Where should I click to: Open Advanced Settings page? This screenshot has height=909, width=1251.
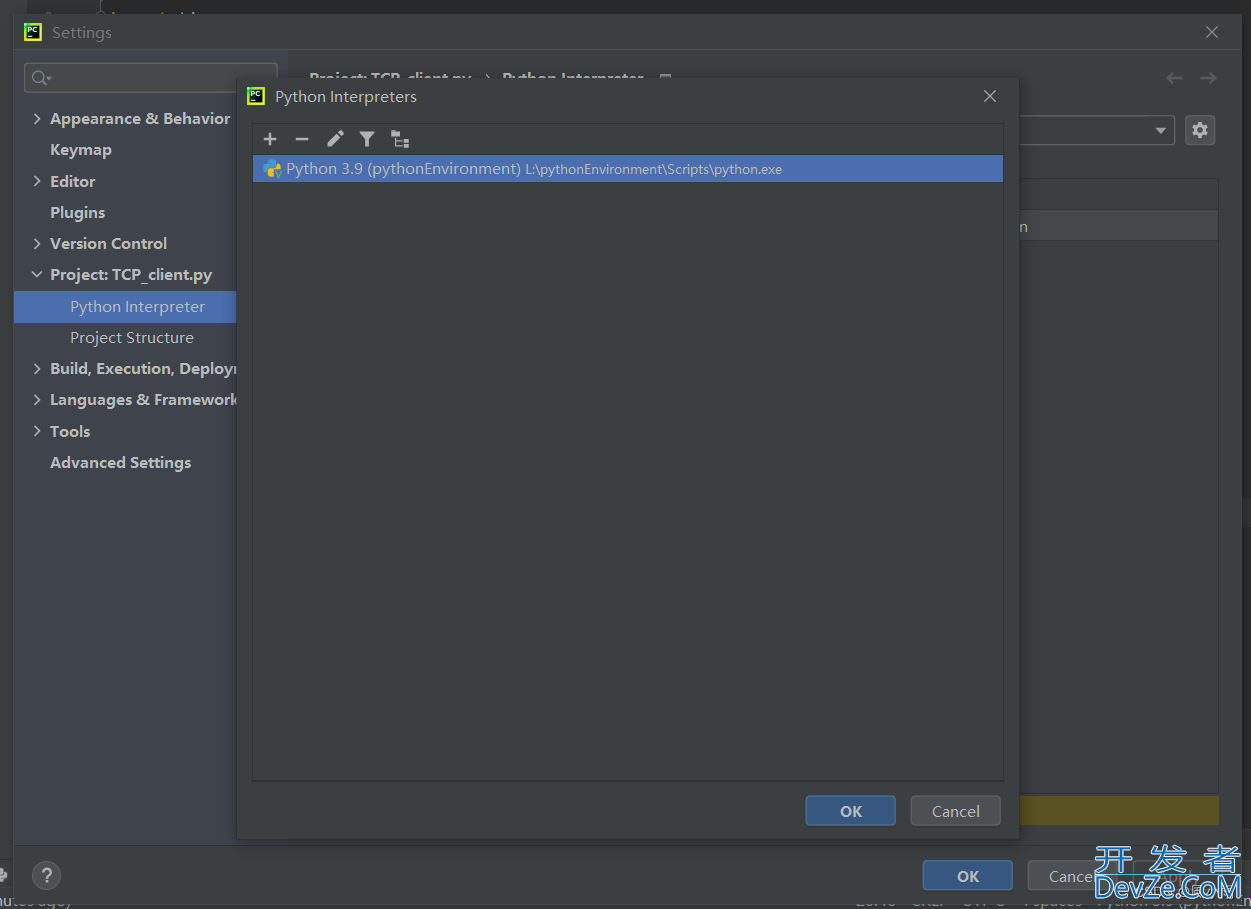click(x=121, y=463)
